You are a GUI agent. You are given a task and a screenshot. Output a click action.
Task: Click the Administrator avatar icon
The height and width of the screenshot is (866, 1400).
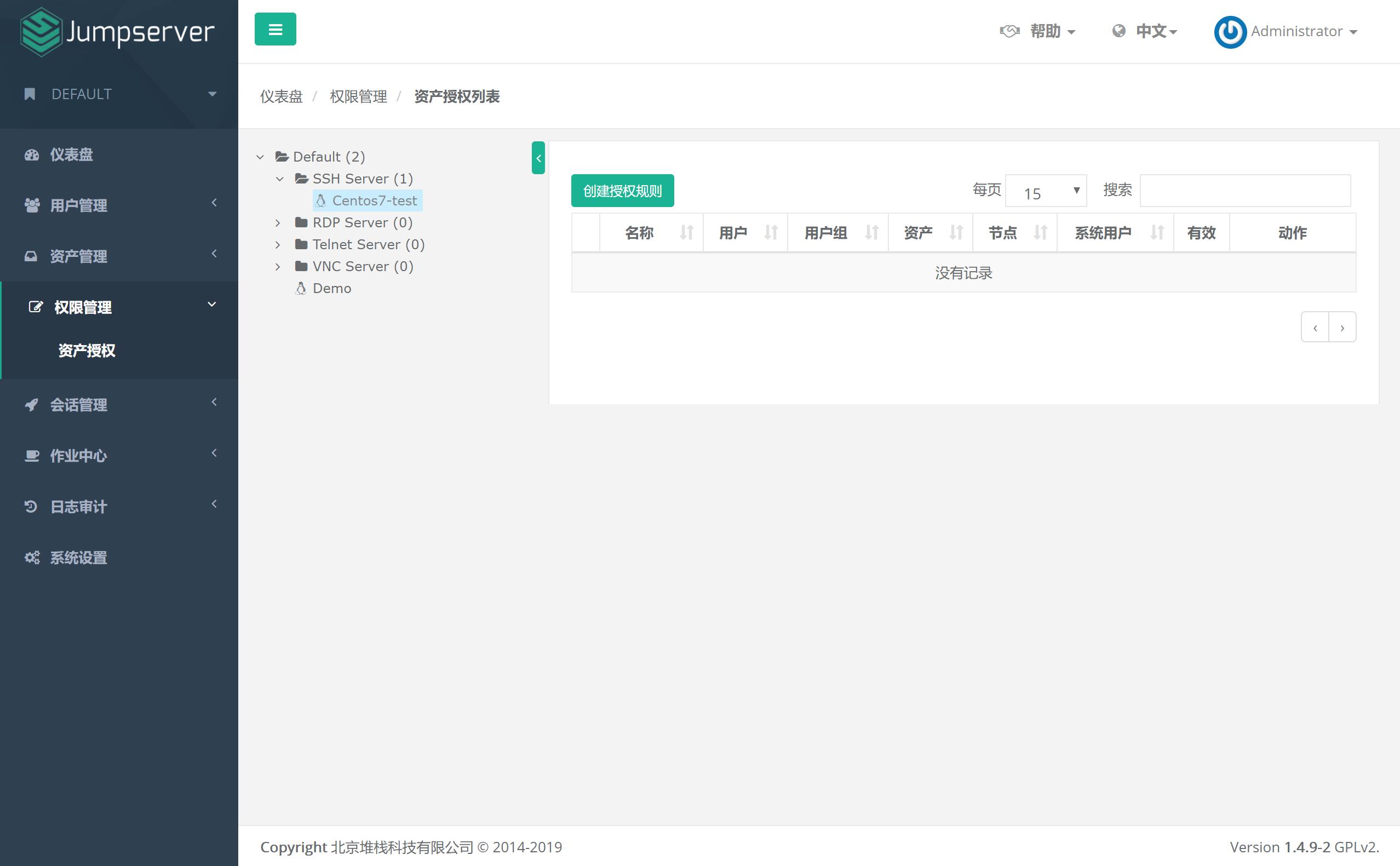tap(1230, 32)
